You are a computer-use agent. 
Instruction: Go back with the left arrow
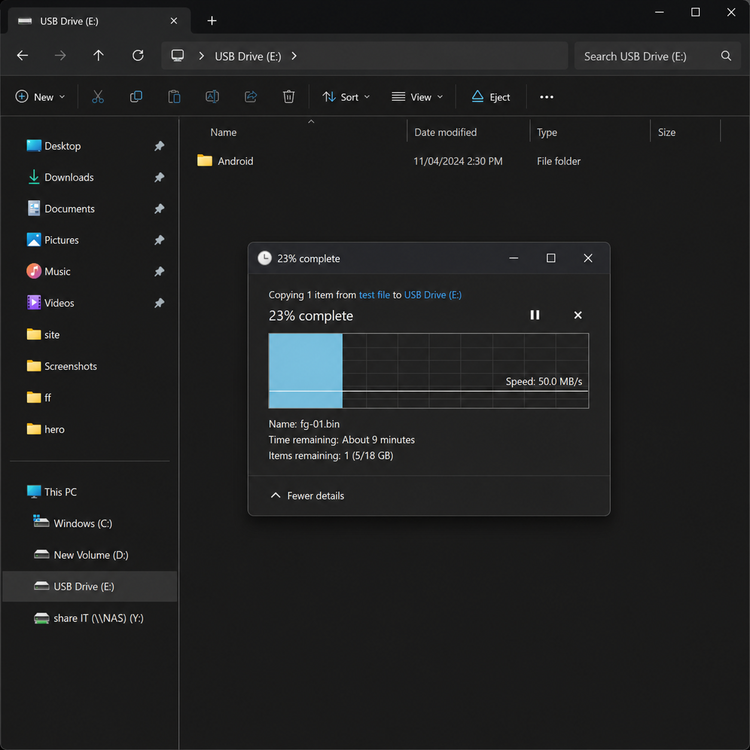click(x=22, y=55)
